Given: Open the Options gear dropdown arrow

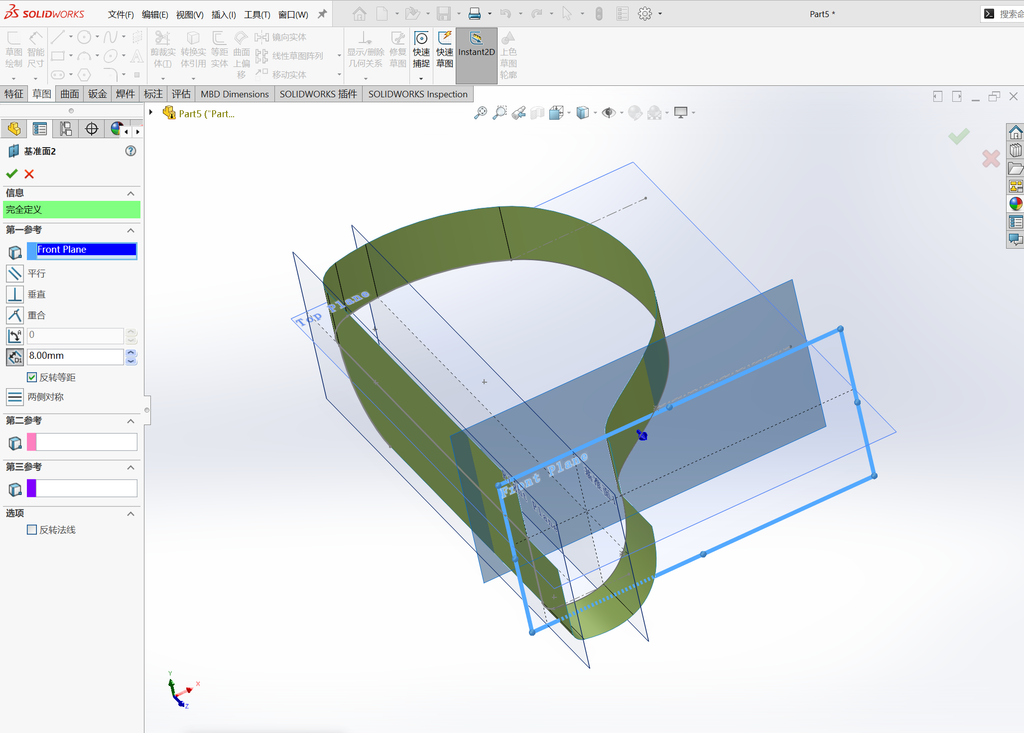Looking at the screenshot, I should (x=660, y=13).
